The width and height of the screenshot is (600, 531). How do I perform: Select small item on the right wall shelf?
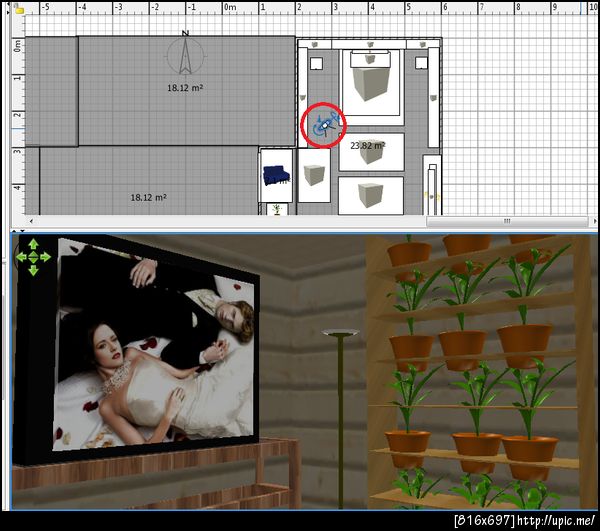click(434, 98)
